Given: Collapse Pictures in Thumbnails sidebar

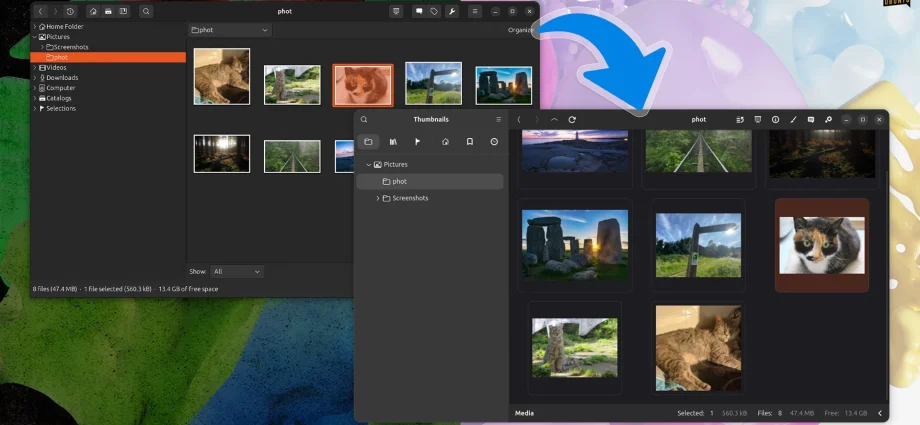Looking at the screenshot, I should pyautogui.click(x=368, y=165).
